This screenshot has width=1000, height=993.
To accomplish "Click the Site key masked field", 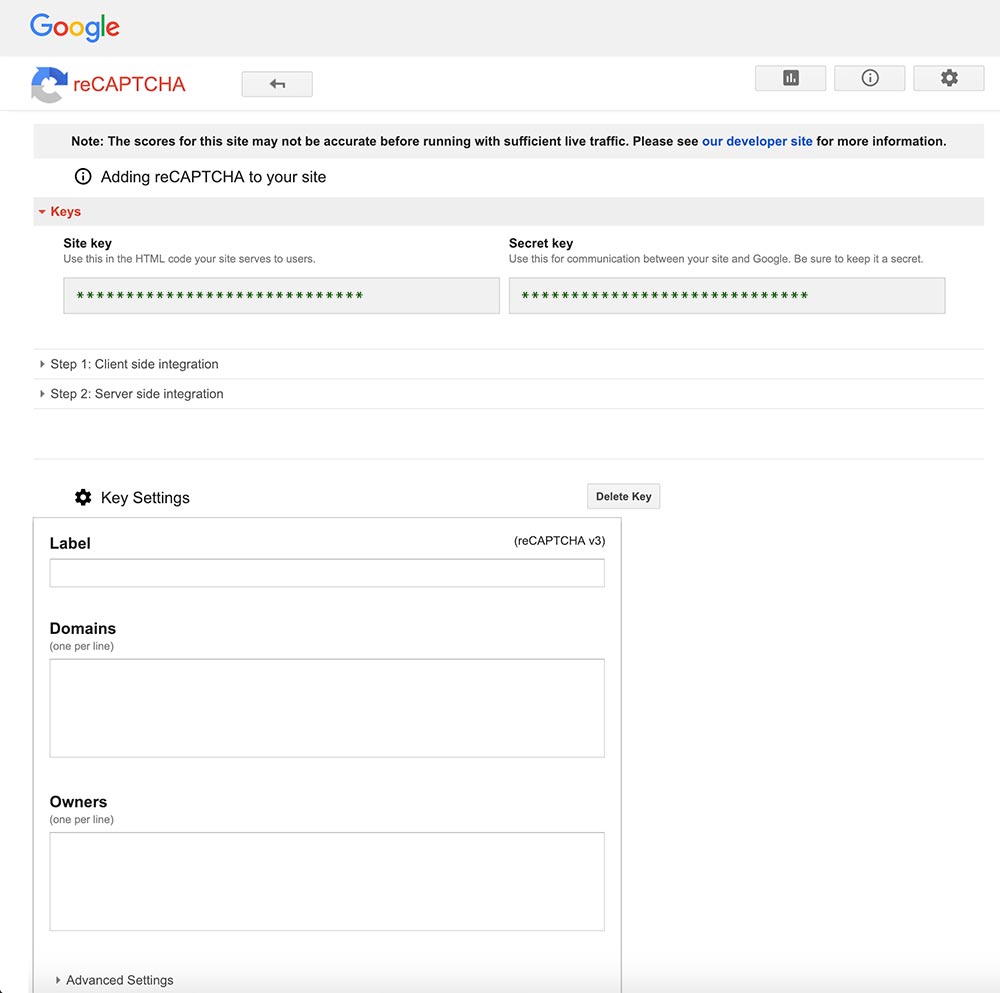I will (x=281, y=295).
